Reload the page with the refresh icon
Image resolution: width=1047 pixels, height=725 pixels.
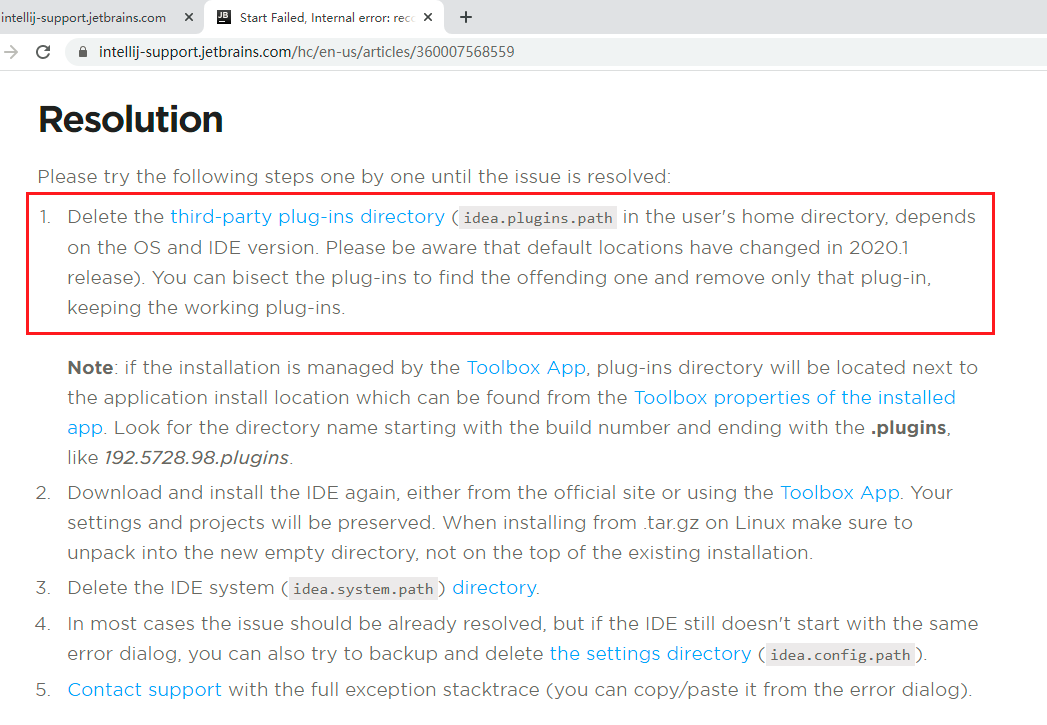point(43,52)
